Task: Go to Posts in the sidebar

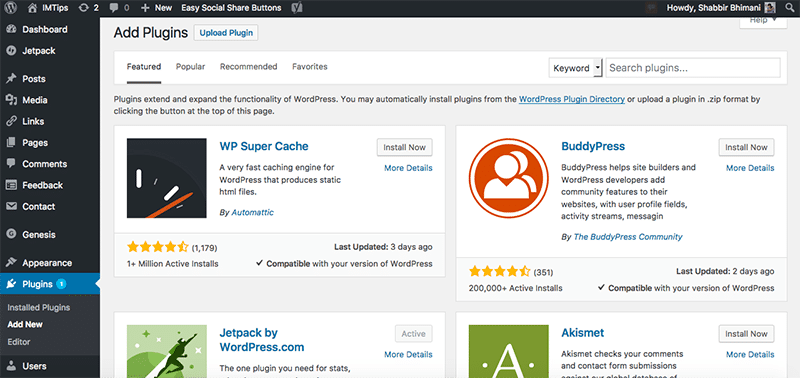Action: coord(50,79)
